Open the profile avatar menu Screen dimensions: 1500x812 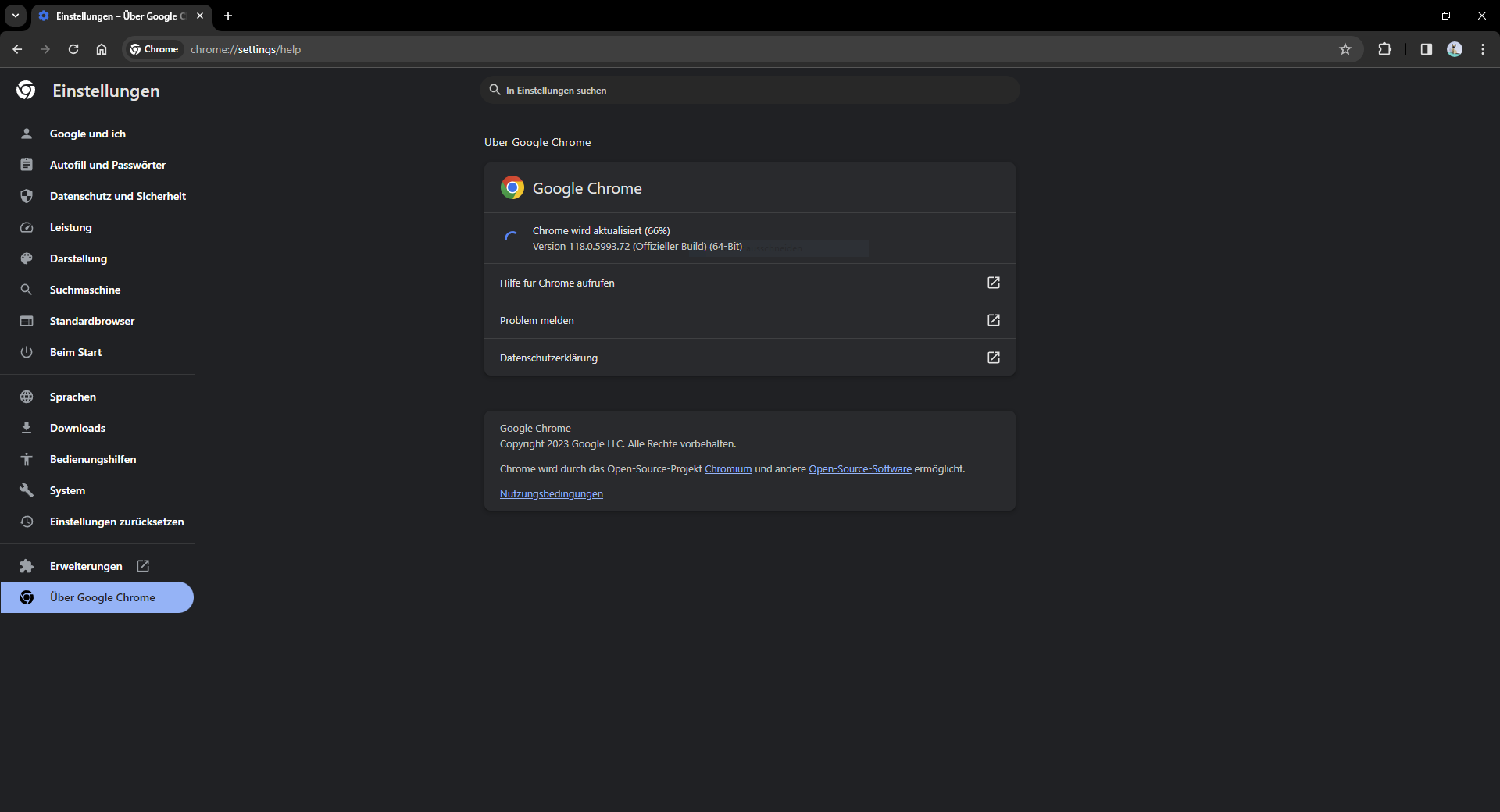1455,49
